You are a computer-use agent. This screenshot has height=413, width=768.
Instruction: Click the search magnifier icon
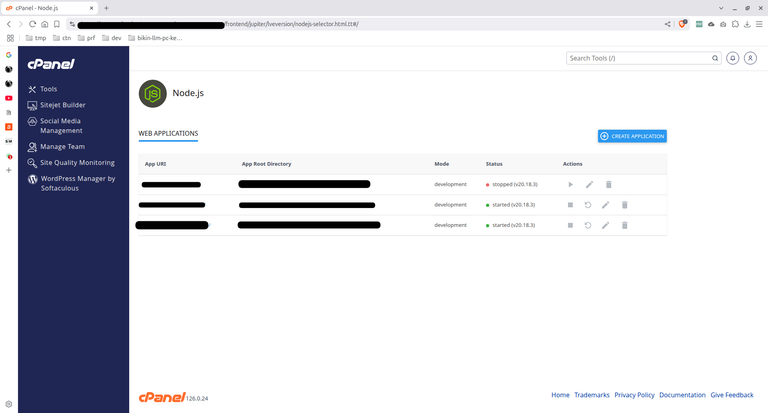715,58
